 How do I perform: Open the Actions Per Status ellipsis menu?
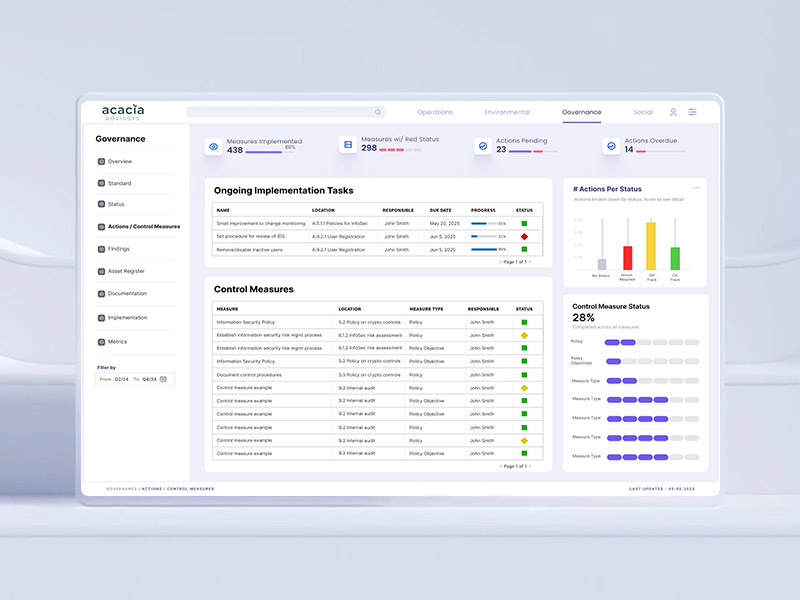697,188
